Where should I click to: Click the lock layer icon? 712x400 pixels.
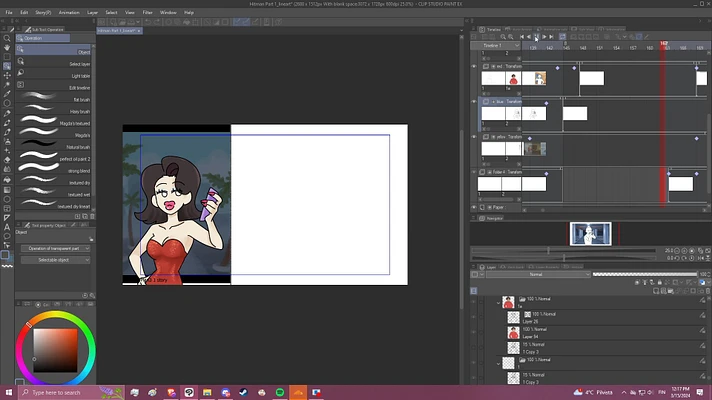(x=660, y=282)
